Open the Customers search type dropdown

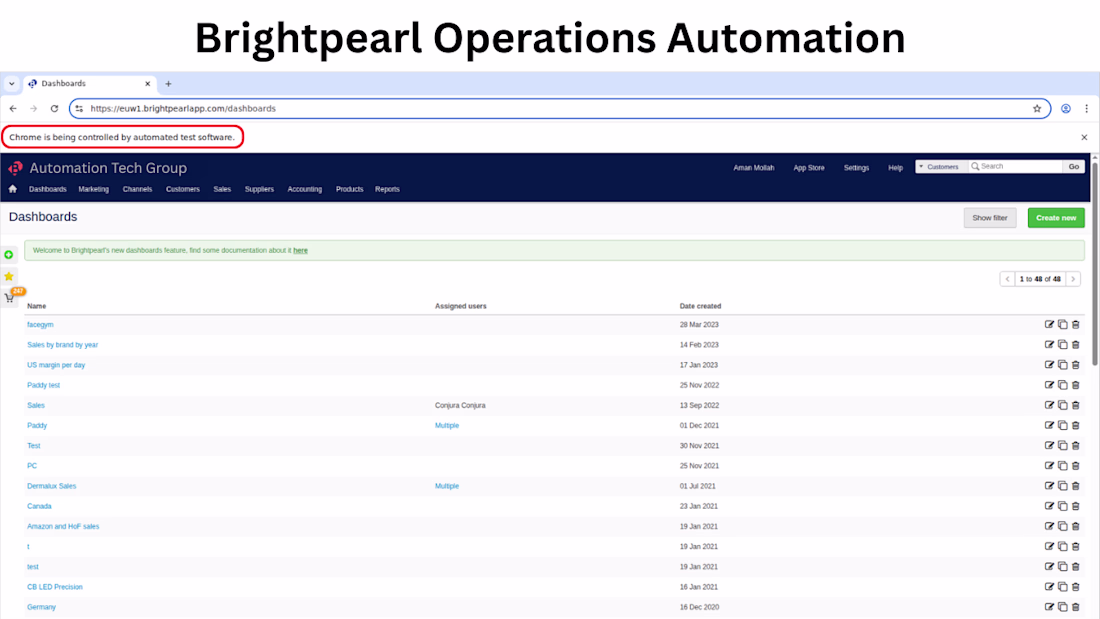(x=941, y=167)
